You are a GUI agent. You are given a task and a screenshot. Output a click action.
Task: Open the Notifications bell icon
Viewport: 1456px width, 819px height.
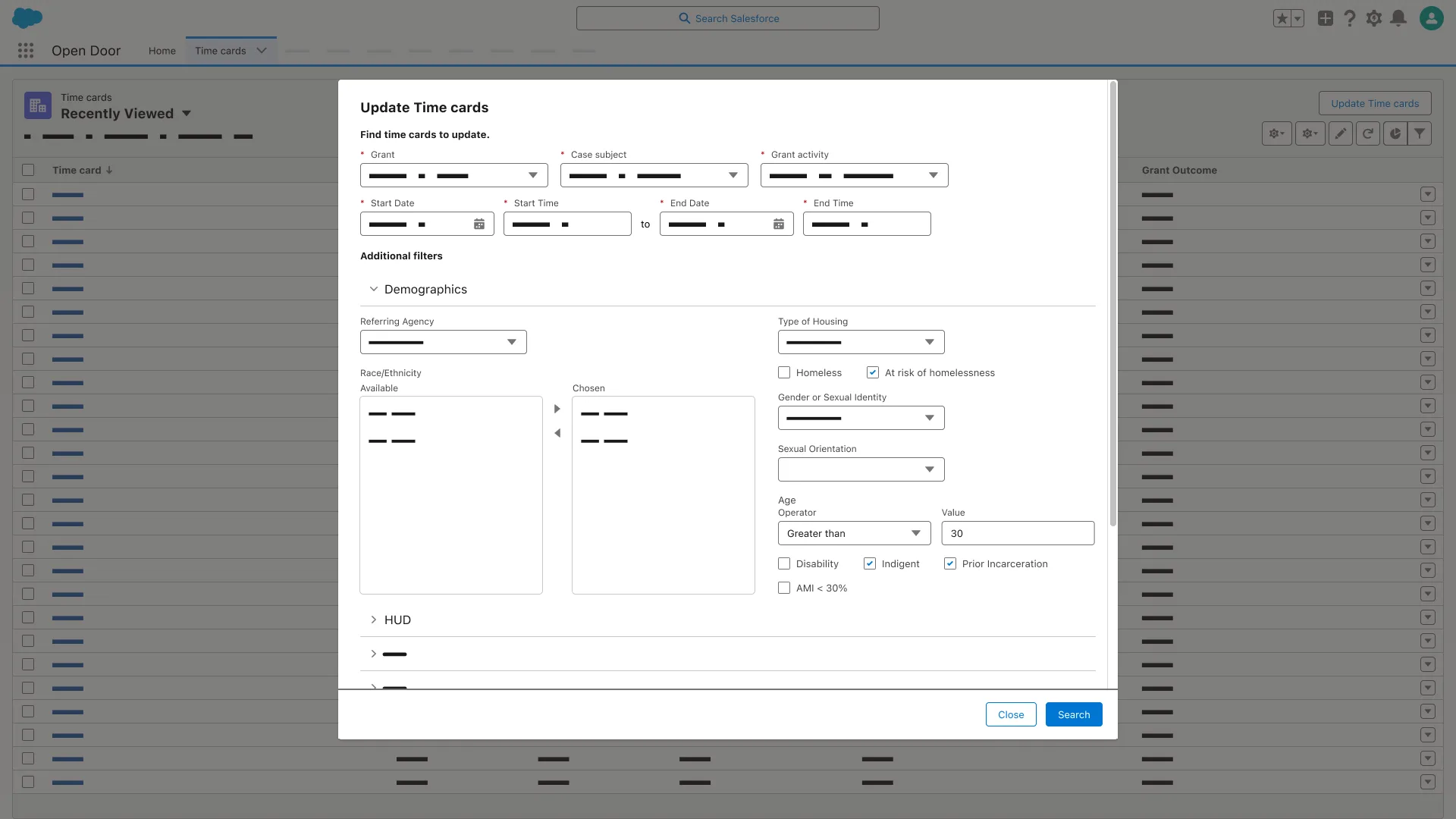tap(1398, 18)
